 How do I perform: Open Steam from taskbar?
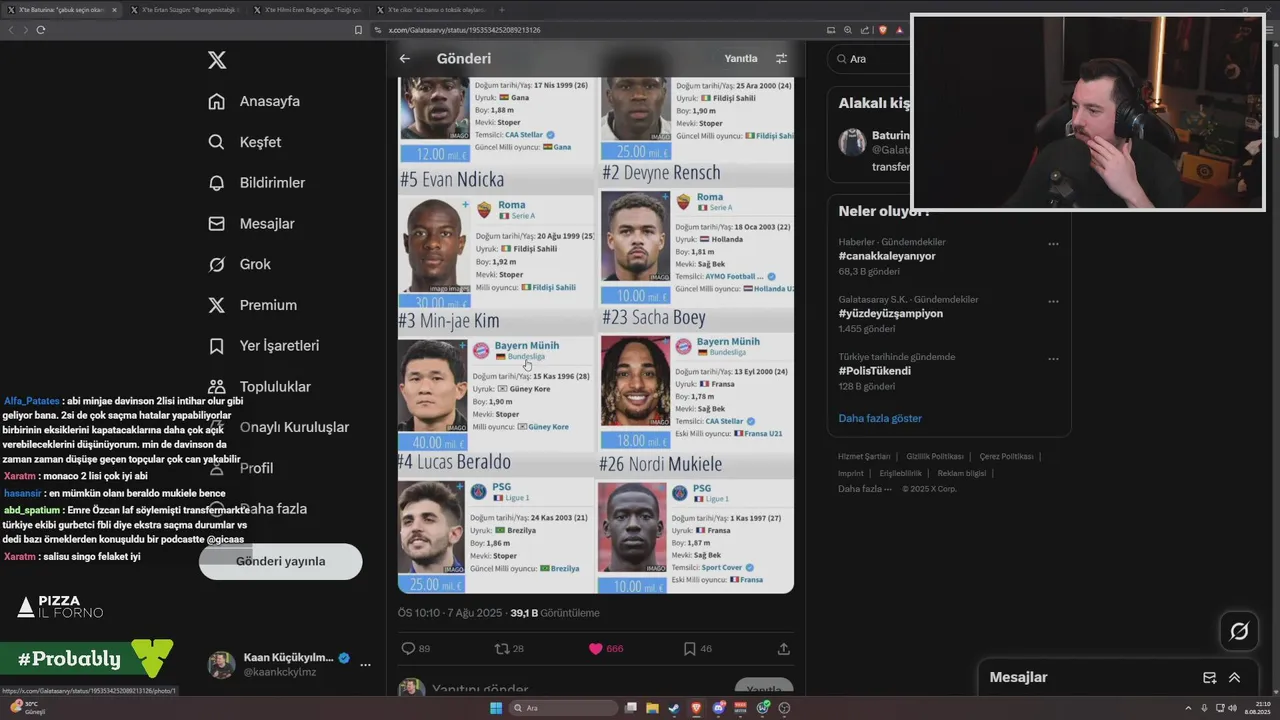pyautogui.click(x=673, y=708)
